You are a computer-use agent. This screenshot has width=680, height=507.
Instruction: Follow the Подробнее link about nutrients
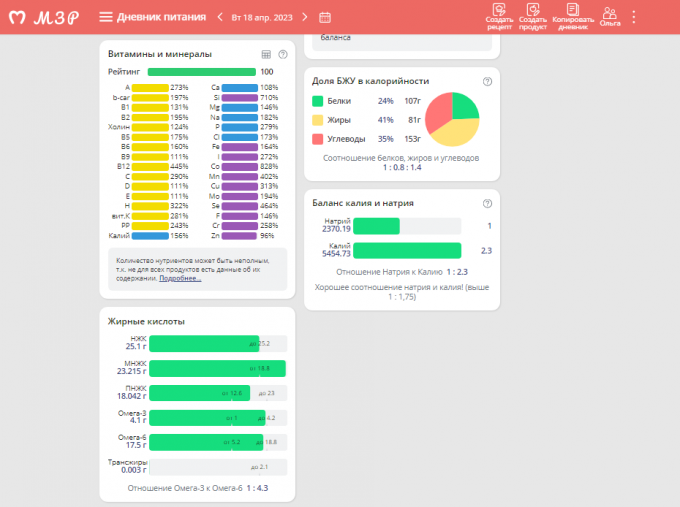pyautogui.click(x=180, y=278)
